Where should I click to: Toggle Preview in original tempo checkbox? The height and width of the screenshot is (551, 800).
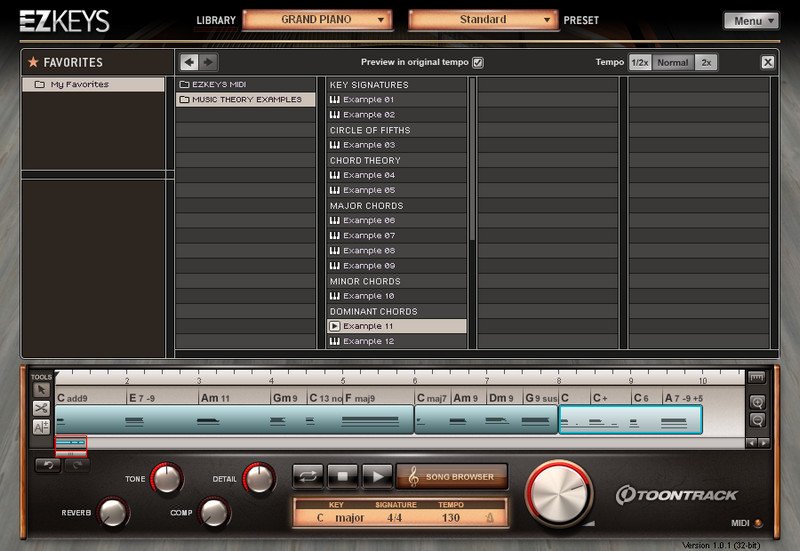(x=478, y=62)
